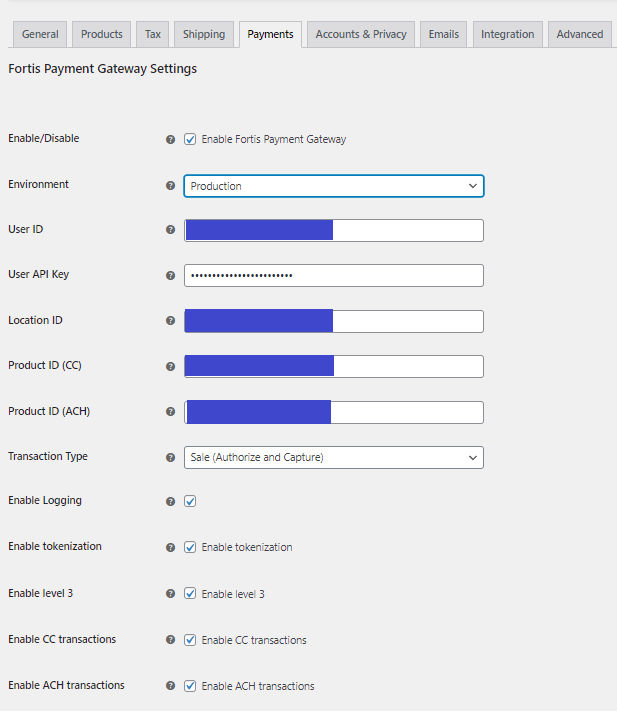
Task: Open help tip for Enable/Disable
Action: [170, 139]
